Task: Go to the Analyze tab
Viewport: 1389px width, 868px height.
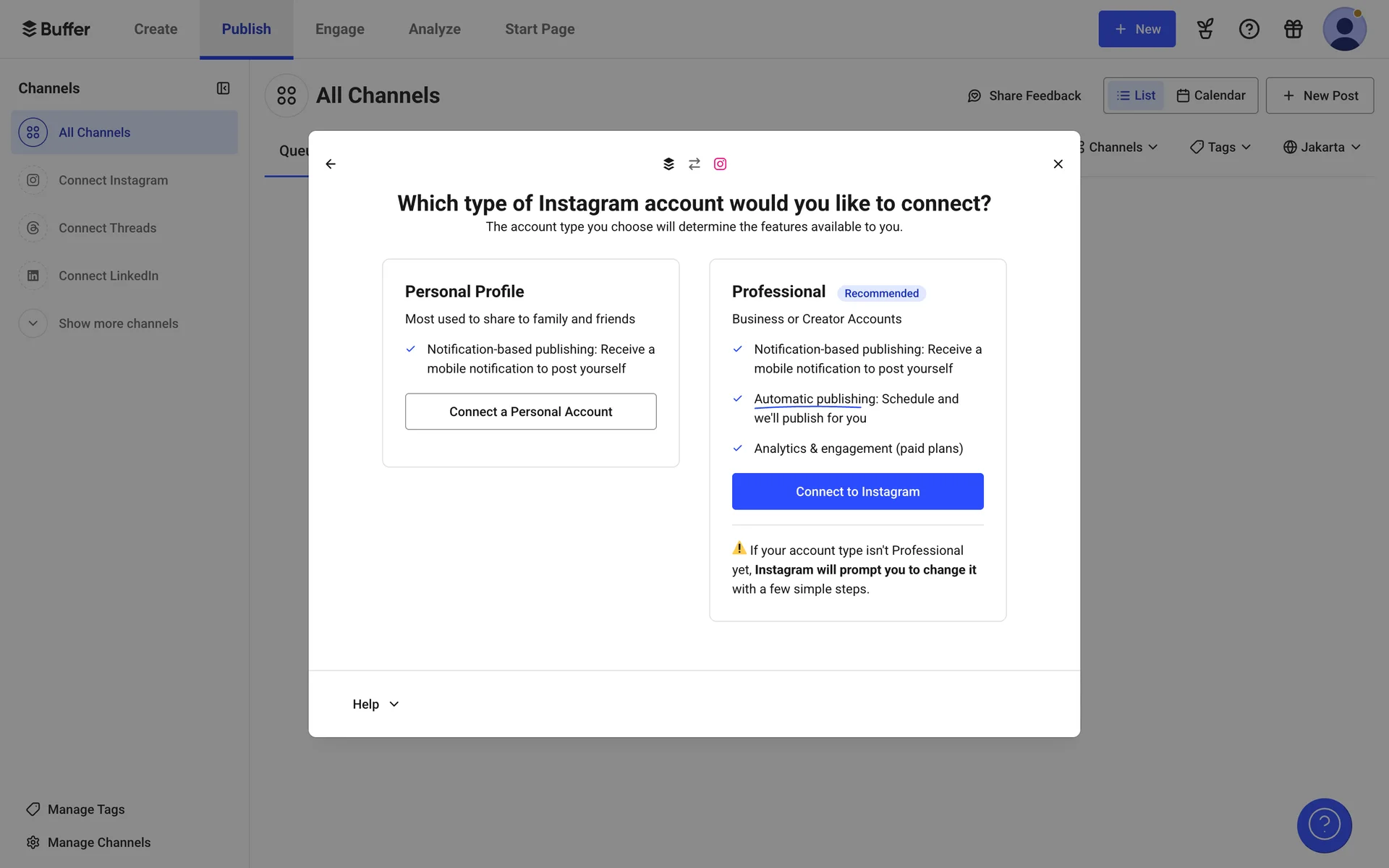Action: pos(434,29)
